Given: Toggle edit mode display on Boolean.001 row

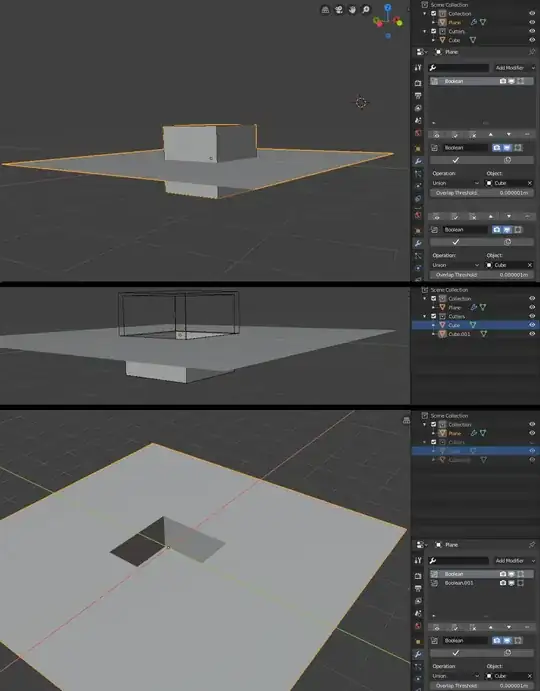Looking at the screenshot, I should [x=521, y=583].
